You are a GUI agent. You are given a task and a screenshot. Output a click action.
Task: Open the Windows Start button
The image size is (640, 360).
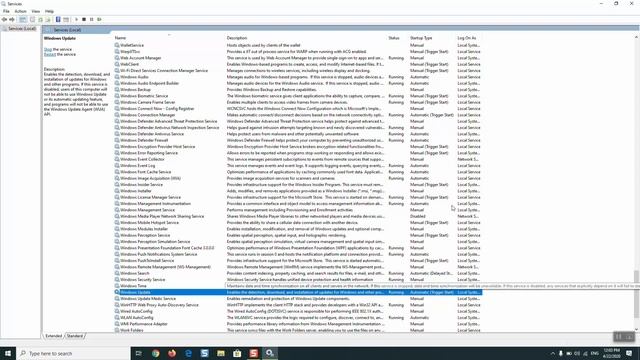pyautogui.click(x=8, y=353)
